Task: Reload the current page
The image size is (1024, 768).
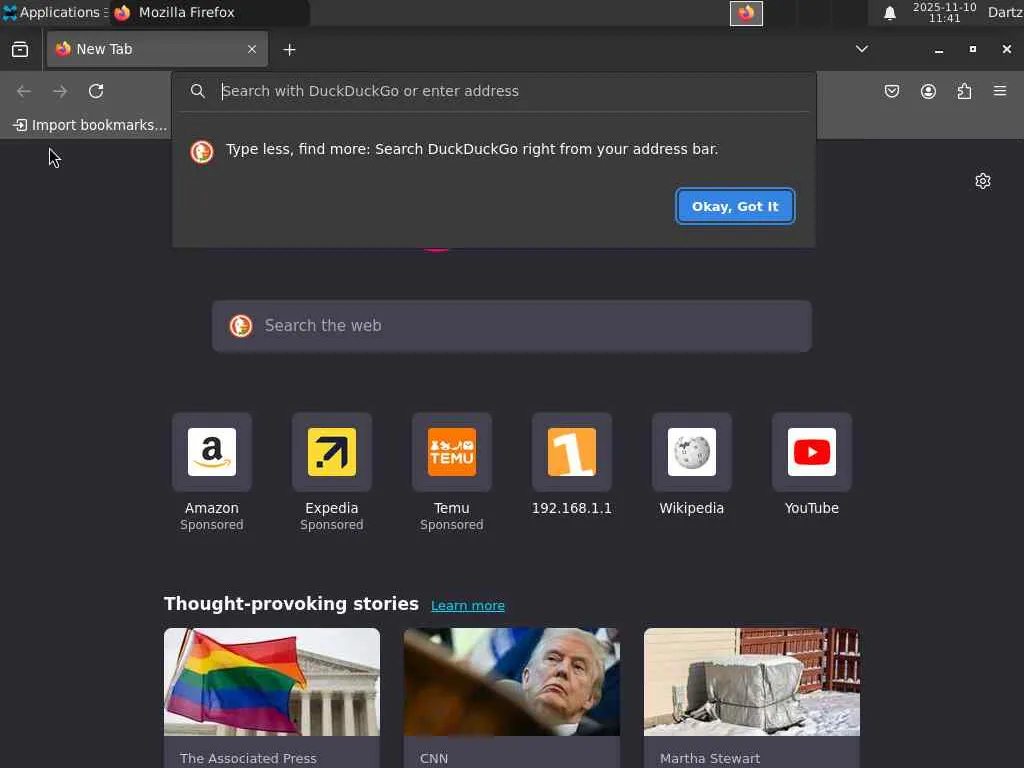Action: coord(96,91)
